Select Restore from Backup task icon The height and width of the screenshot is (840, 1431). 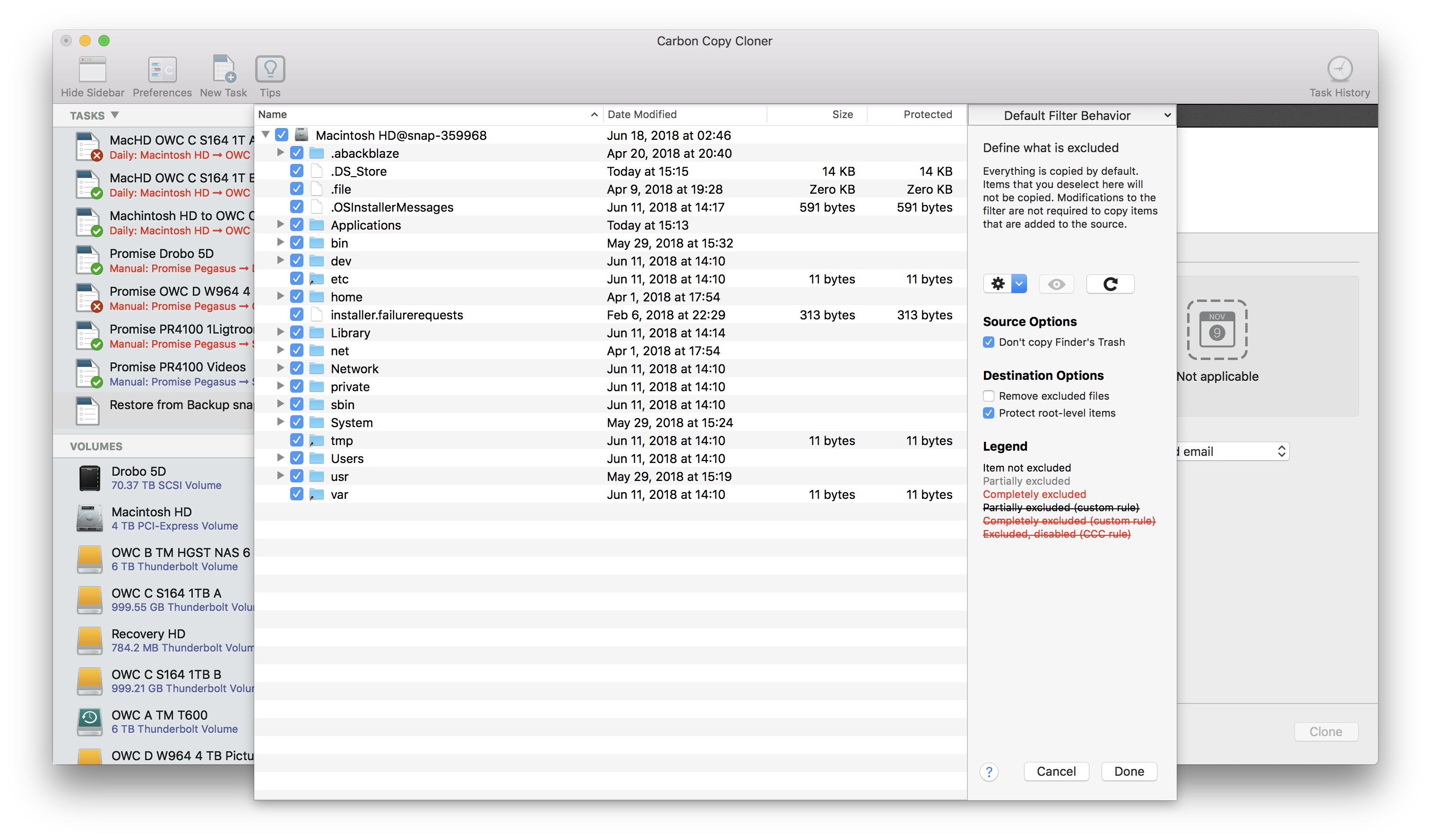pyautogui.click(x=87, y=411)
